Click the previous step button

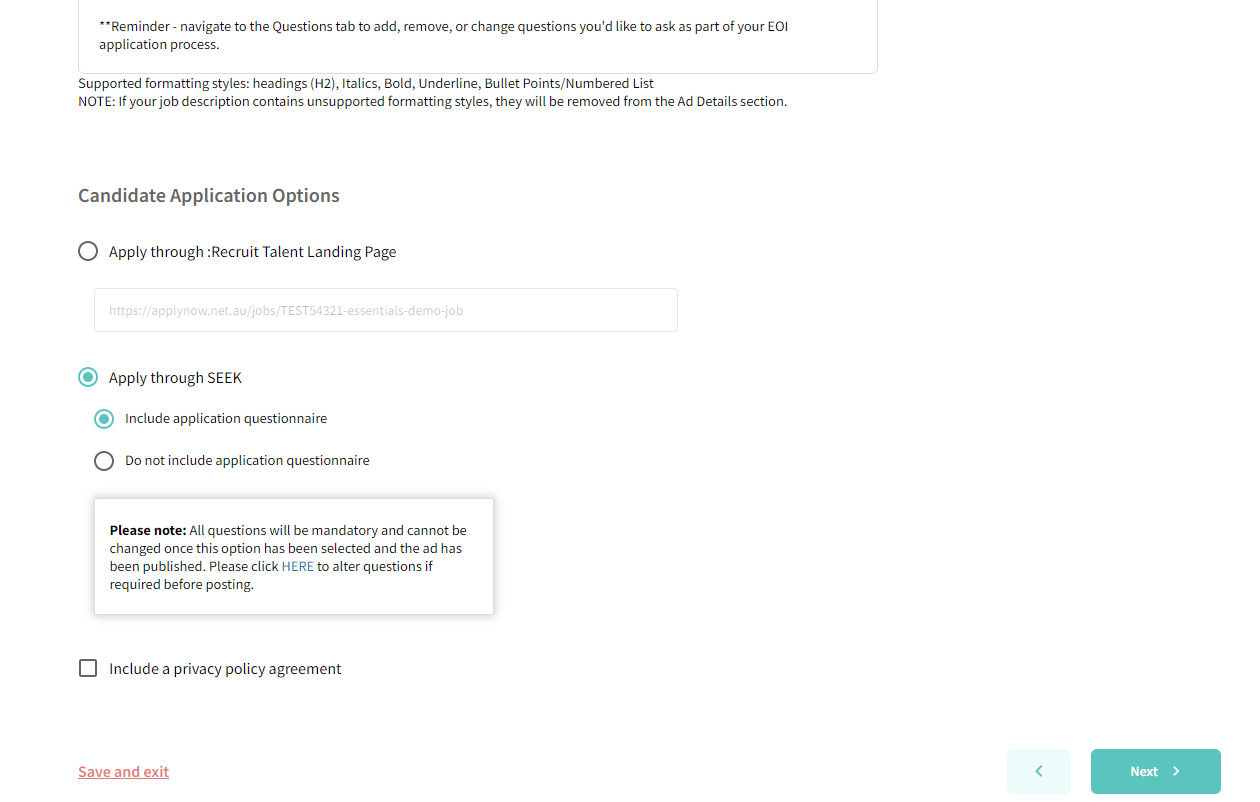click(1038, 771)
